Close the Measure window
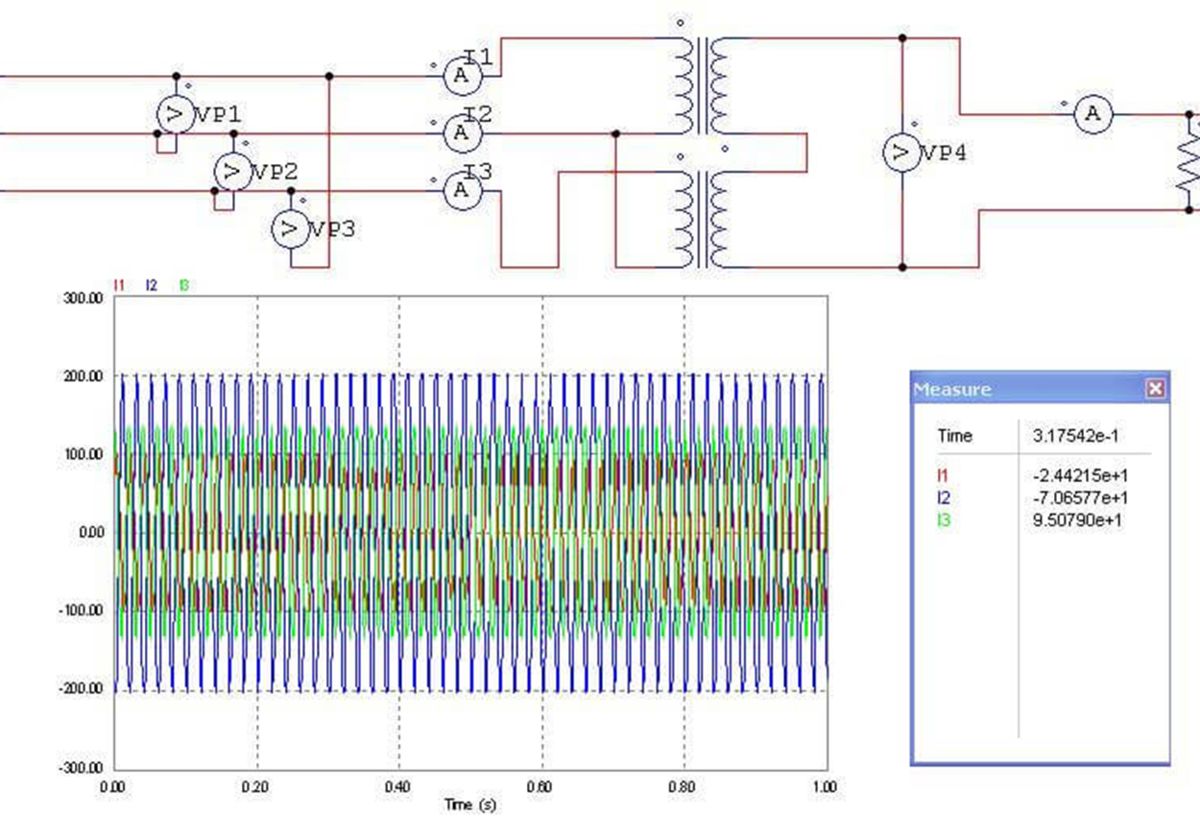The height and width of the screenshot is (816, 1200). point(1155,389)
